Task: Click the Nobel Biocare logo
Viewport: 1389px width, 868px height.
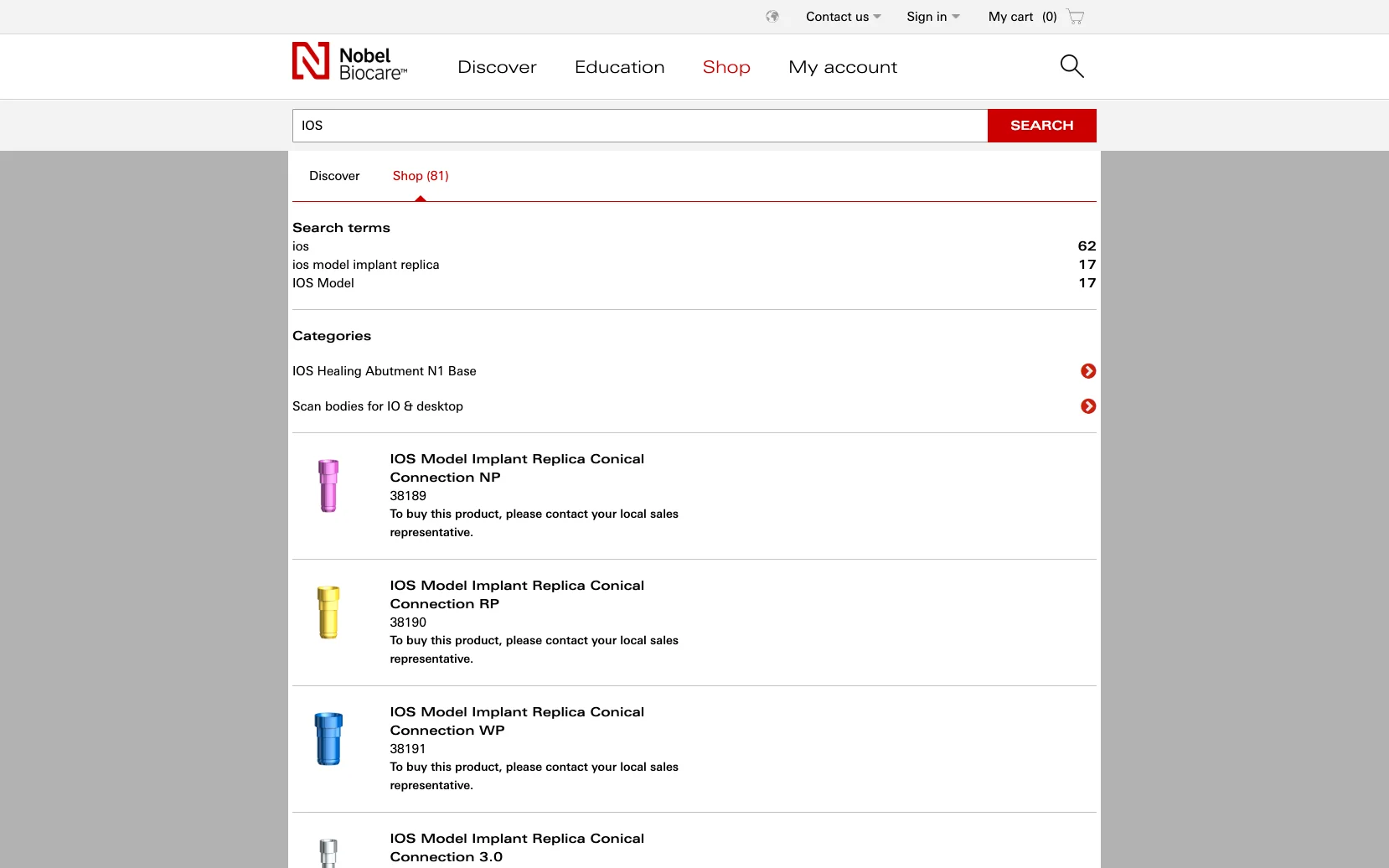Action: (349, 62)
